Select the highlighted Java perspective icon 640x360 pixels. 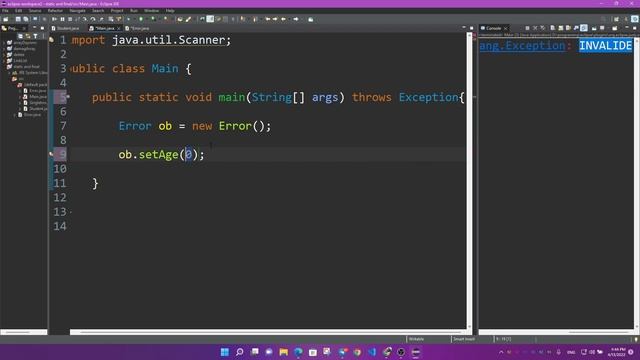click(635, 19)
